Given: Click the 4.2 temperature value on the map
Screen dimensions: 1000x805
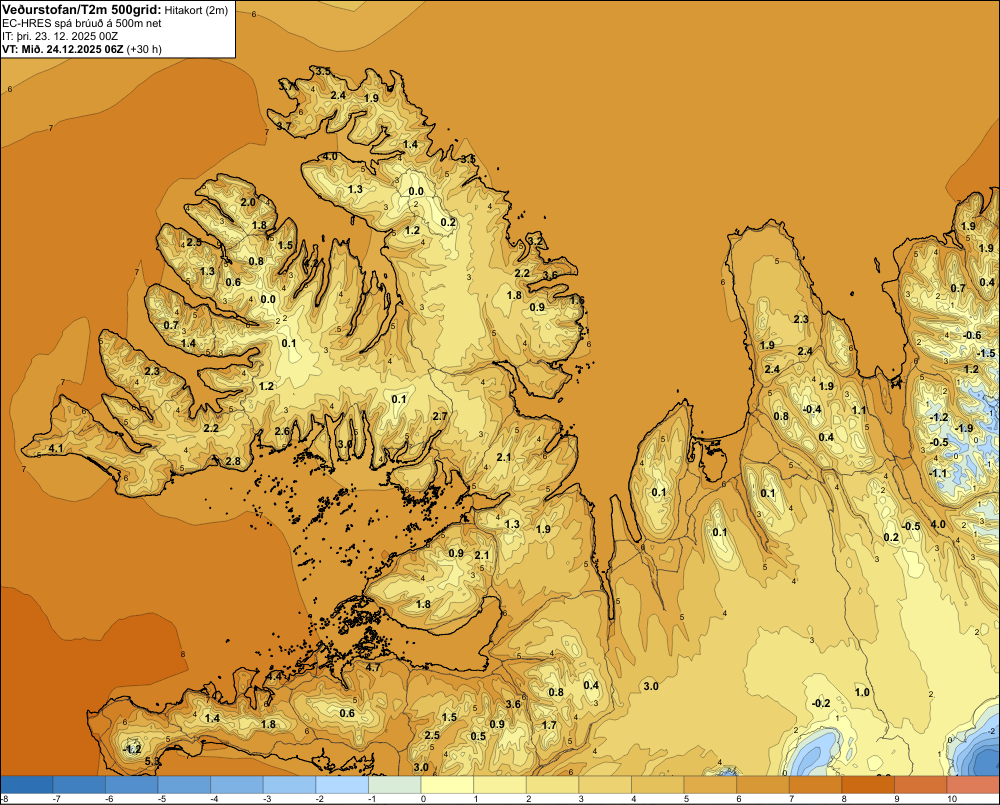Looking at the screenshot, I should point(311,262).
